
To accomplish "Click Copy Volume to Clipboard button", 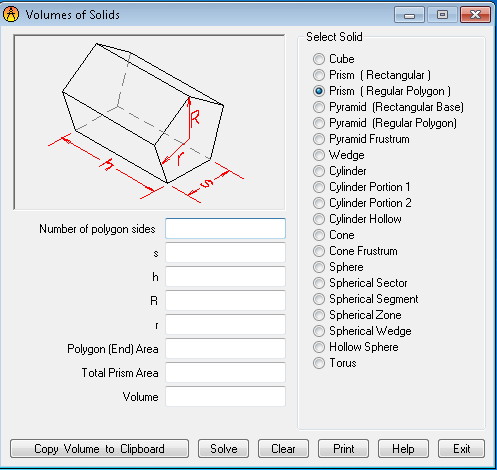I will [x=99, y=449].
